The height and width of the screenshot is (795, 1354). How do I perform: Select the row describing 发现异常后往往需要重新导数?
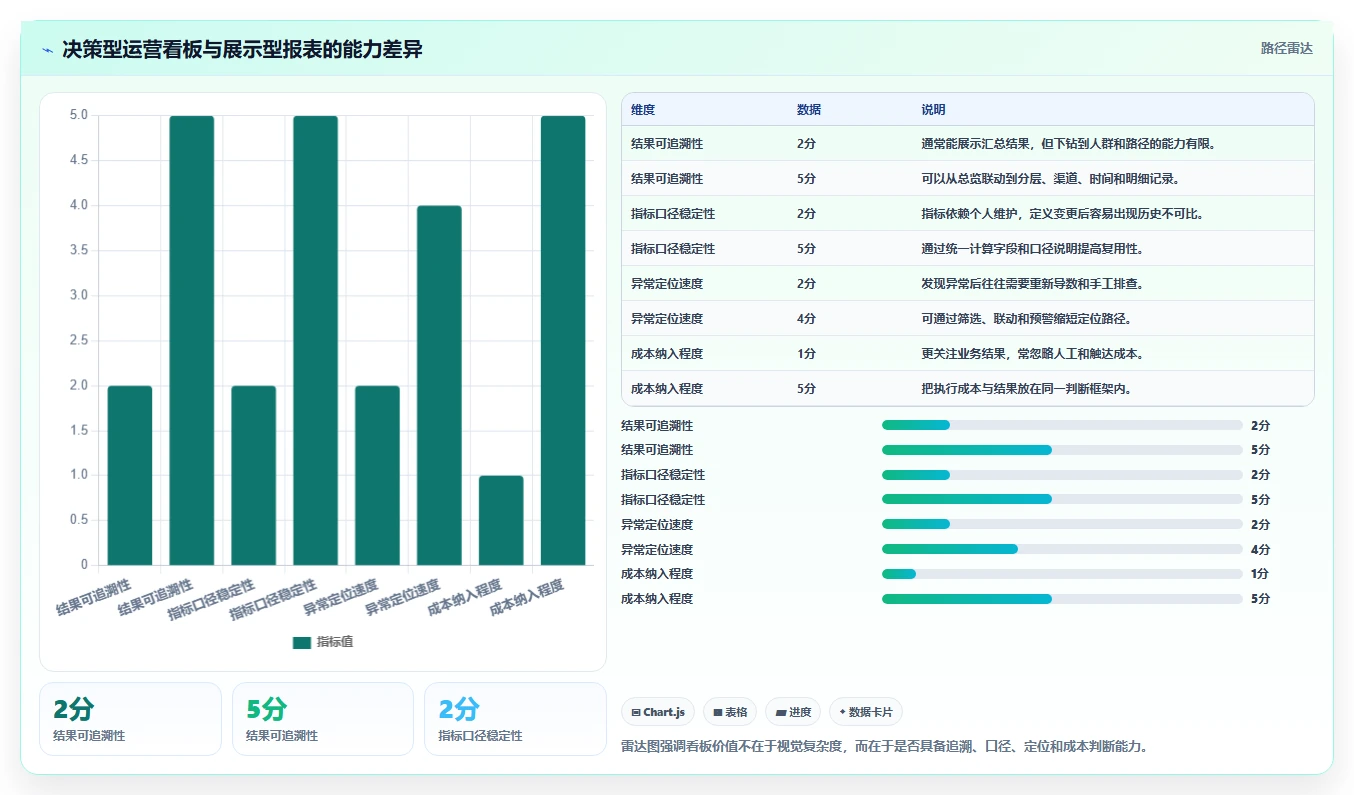click(968, 284)
